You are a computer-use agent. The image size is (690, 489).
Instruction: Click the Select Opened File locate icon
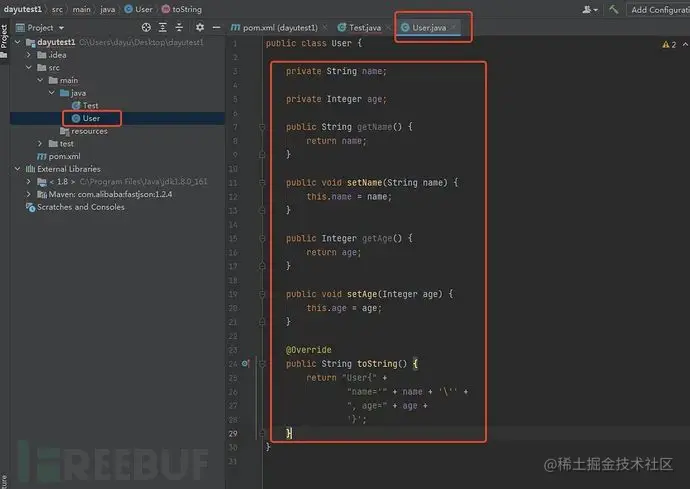click(x=146, y=28)
